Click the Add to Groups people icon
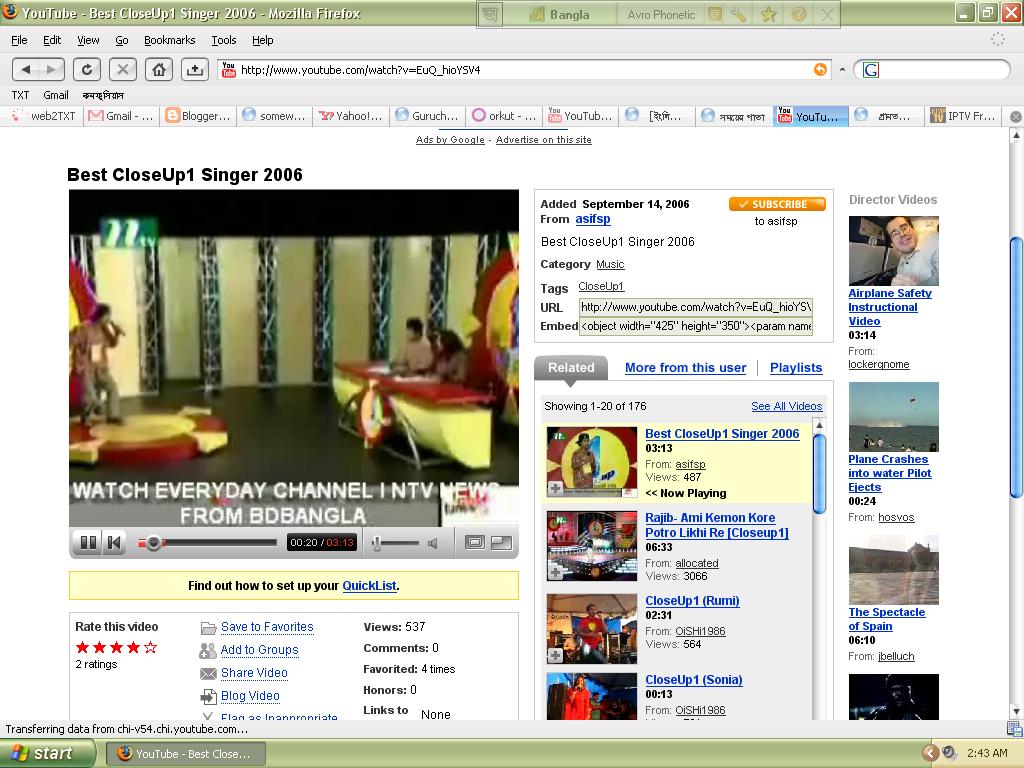1024x768 pixels. [208, 650]
